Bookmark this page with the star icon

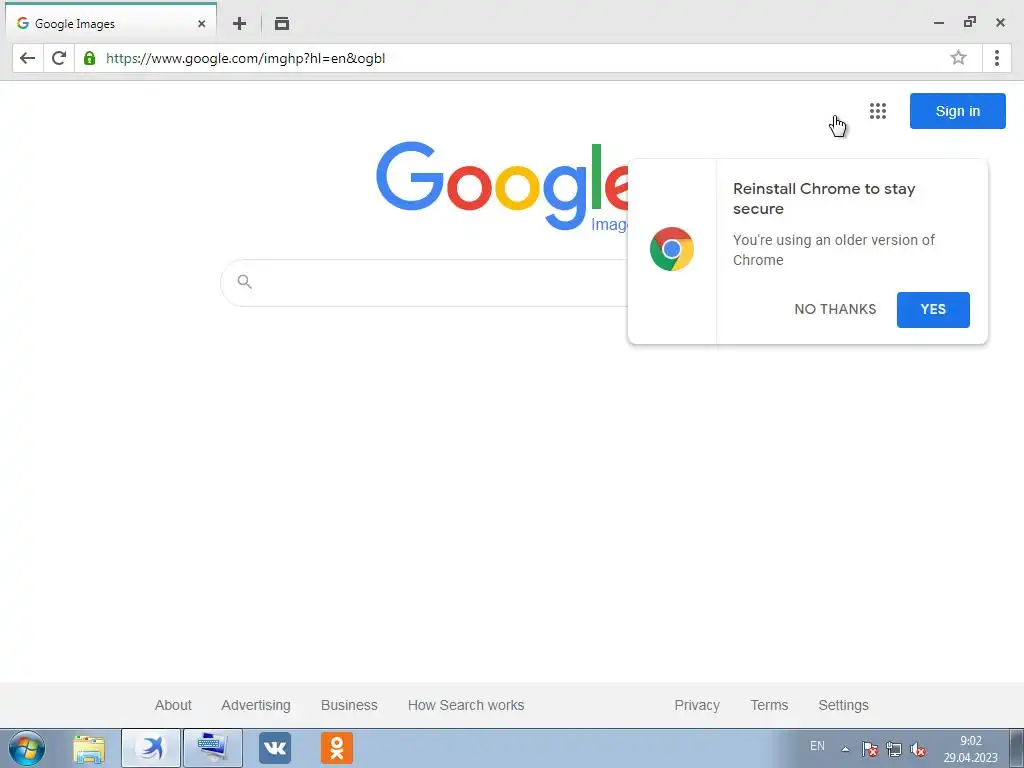point(958,57)
